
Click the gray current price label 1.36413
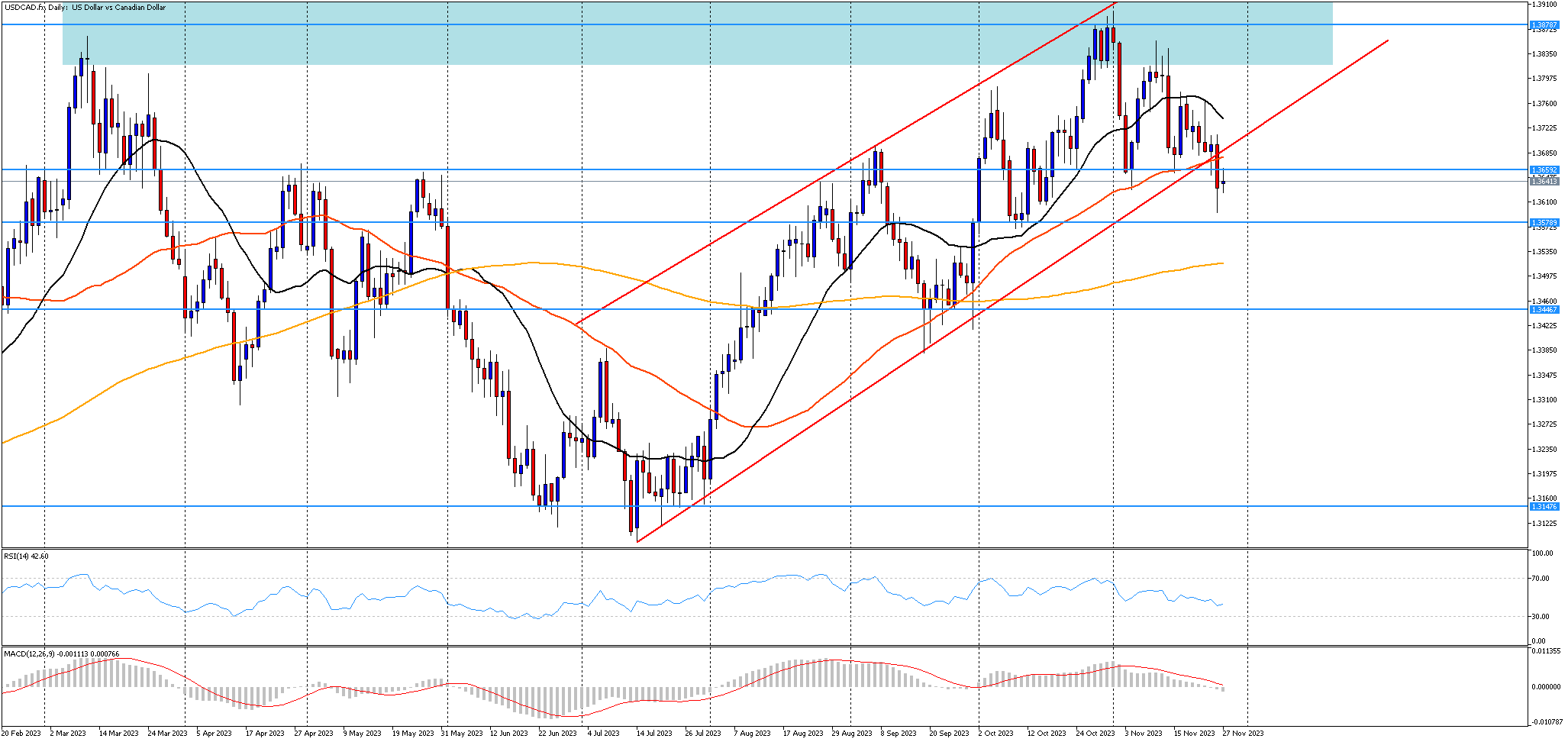(1544, 182)
